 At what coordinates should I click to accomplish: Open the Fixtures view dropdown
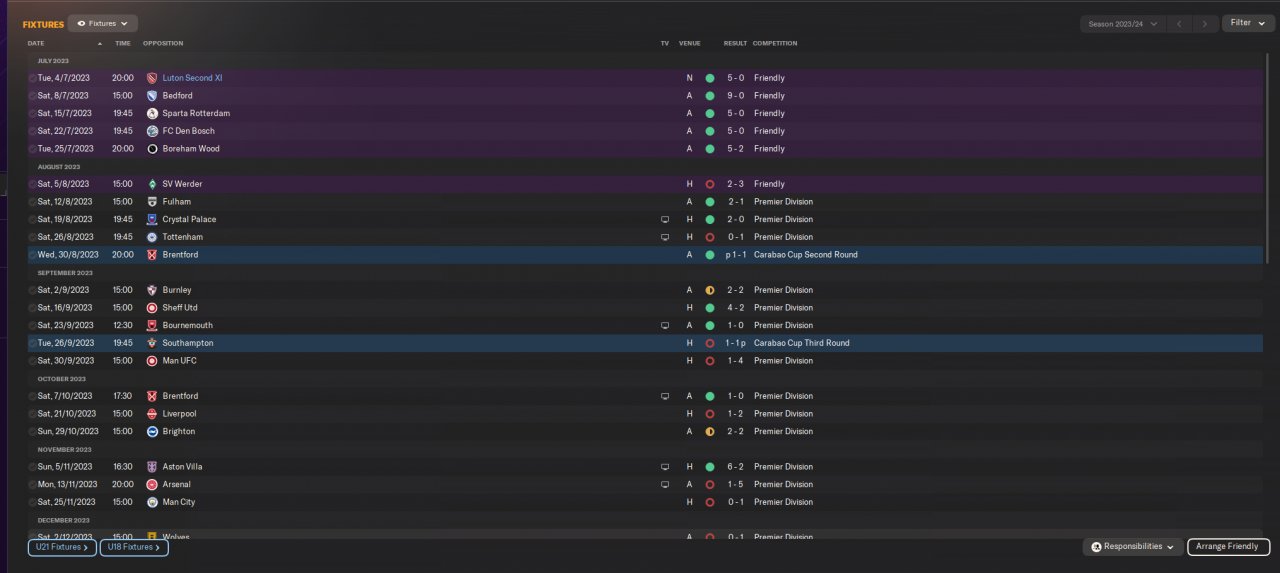point(103,23)
